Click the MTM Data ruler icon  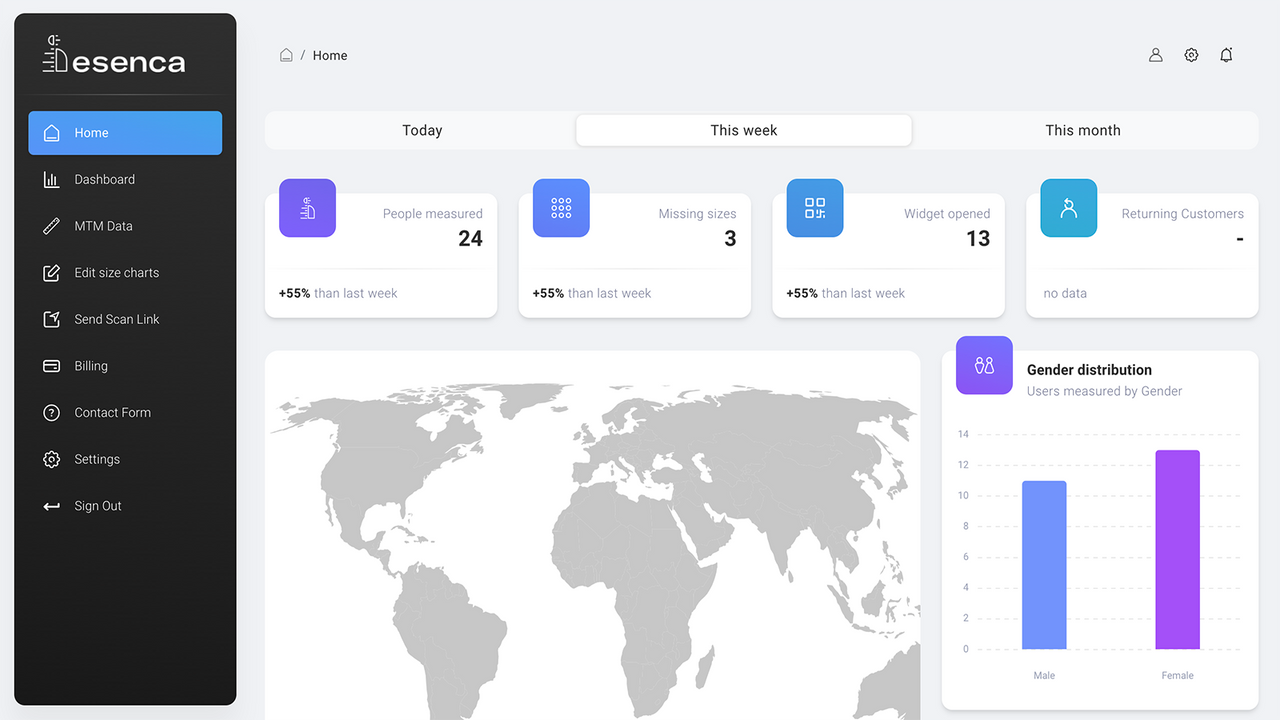[52, 226]
